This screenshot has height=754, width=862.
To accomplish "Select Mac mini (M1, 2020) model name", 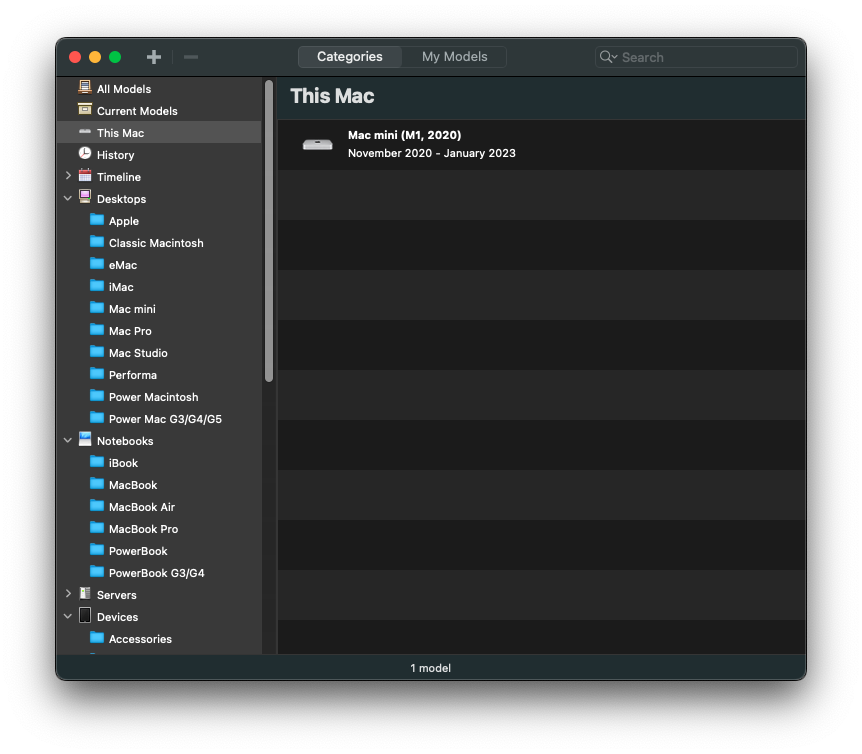I will point(405,135).
